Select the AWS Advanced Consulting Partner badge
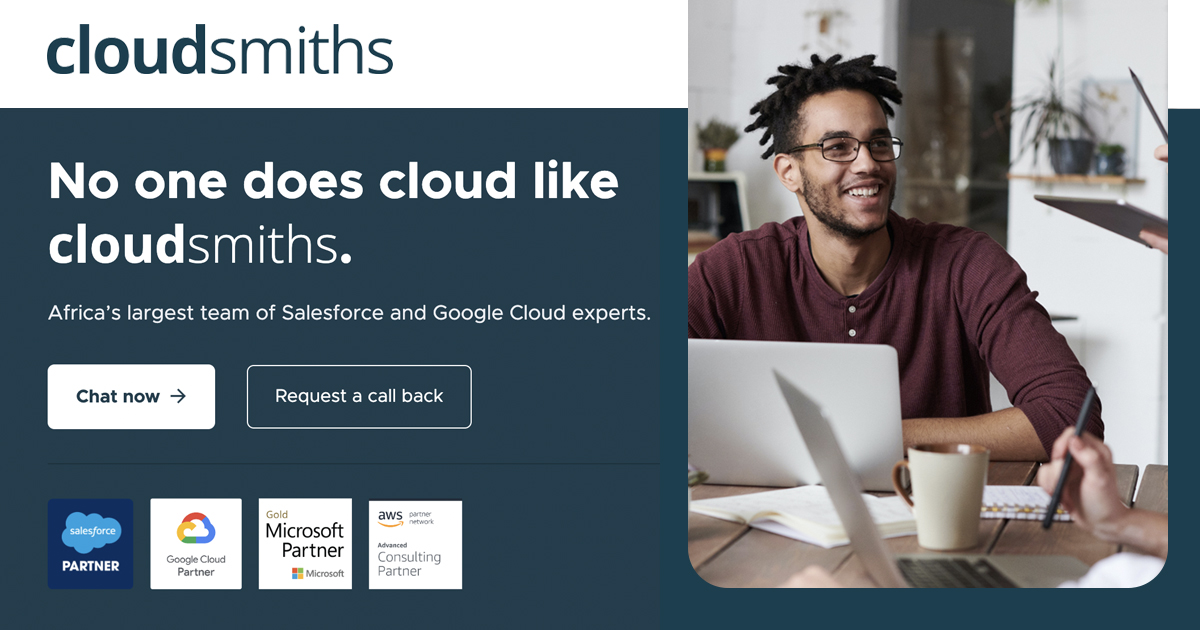Viewport: 1200px width, 630px height. [415, 545]
